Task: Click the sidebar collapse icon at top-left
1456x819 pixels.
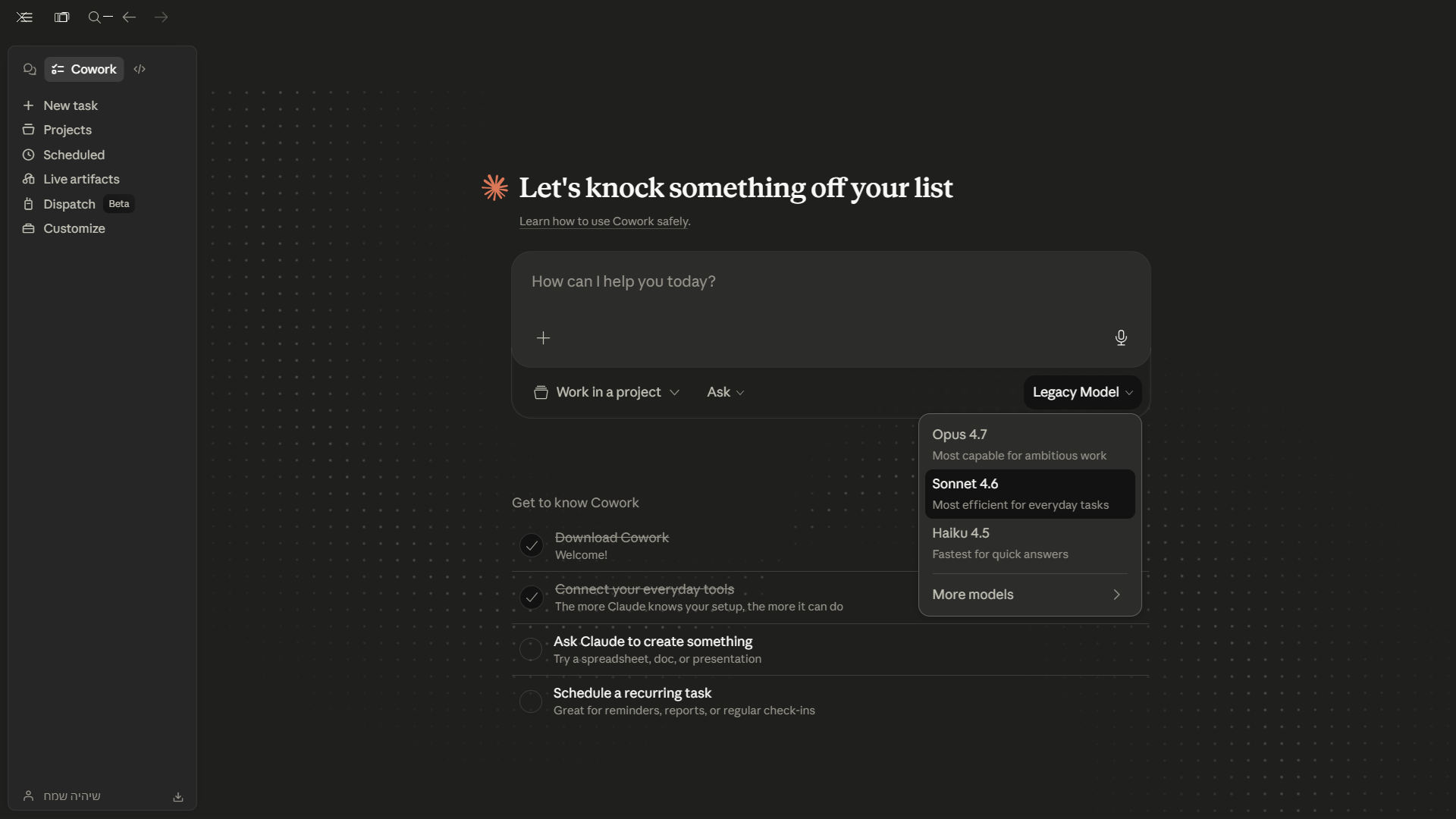Action: coord(24,17)
